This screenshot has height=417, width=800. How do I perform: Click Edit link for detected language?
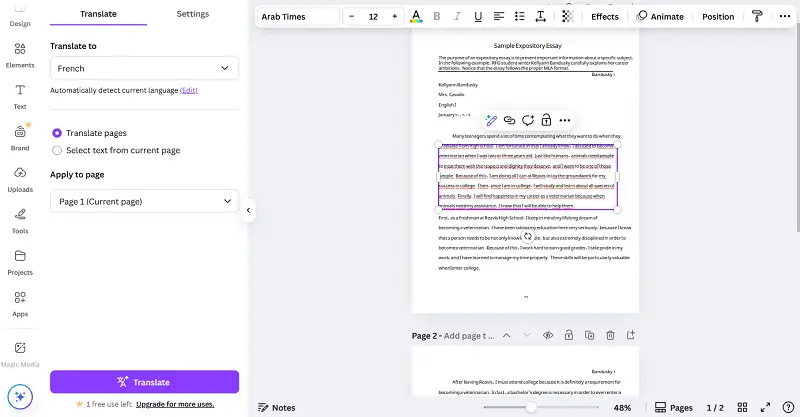click(x=189, y=90)
